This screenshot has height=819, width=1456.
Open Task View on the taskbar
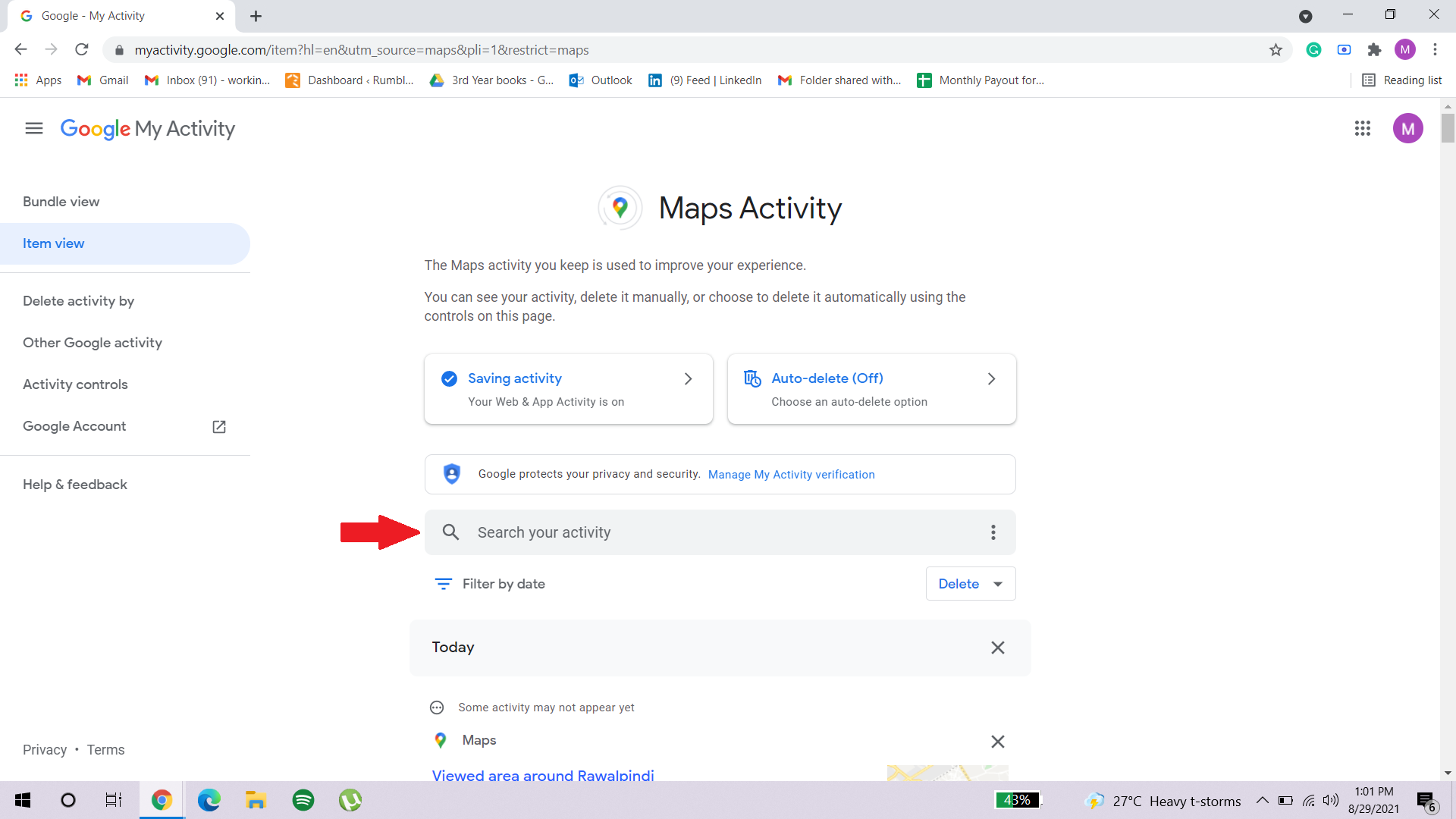[114, 800]
